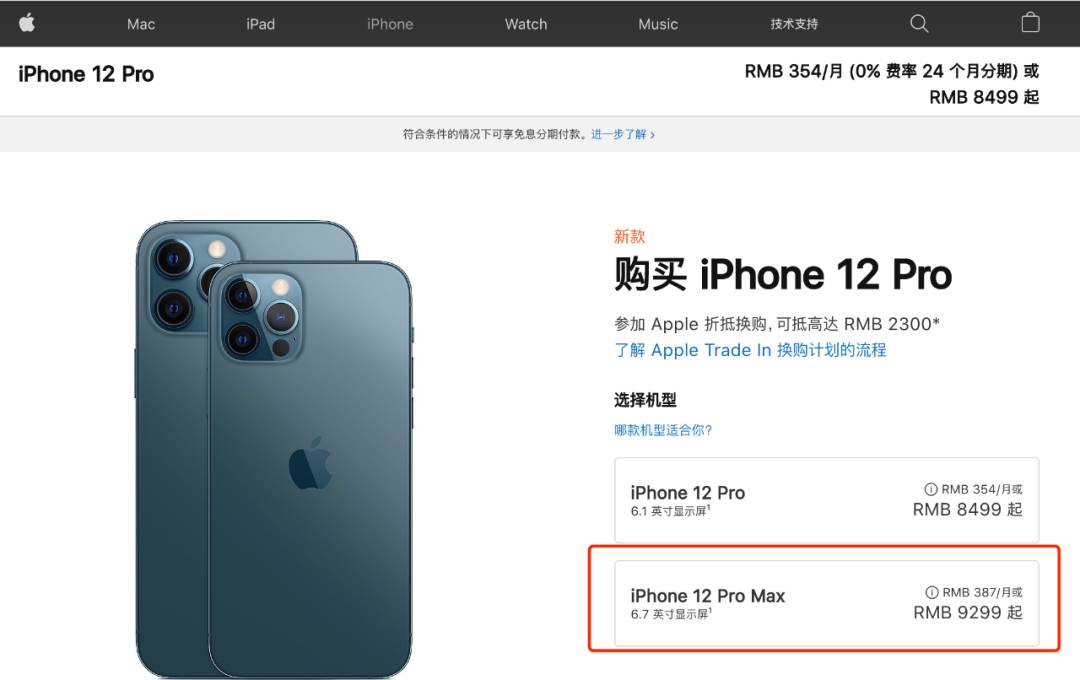The image size is (1080, 680).
Task: Click info icon beside RMB 354/月
Action: tap(931, 489)
